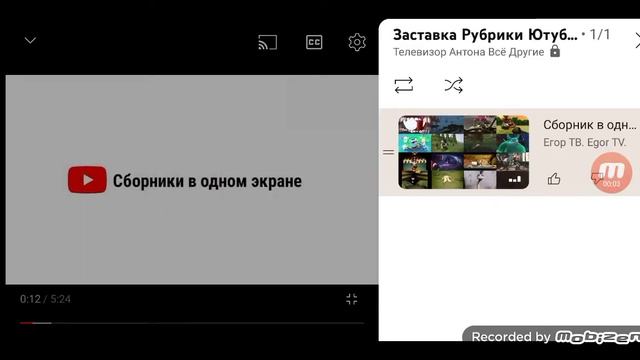The image size is (640, 360).
Task: Click the video title Сборник в одн...
Action: (589, 125)
